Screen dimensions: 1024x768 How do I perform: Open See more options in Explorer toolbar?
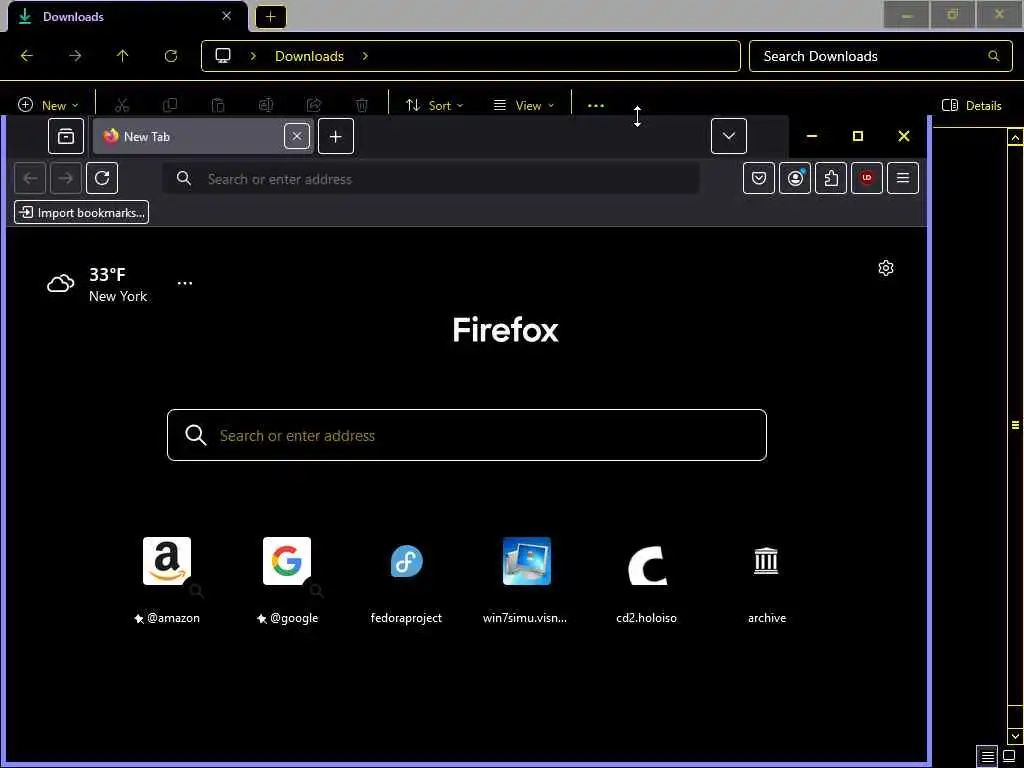[x=596, y=105]
